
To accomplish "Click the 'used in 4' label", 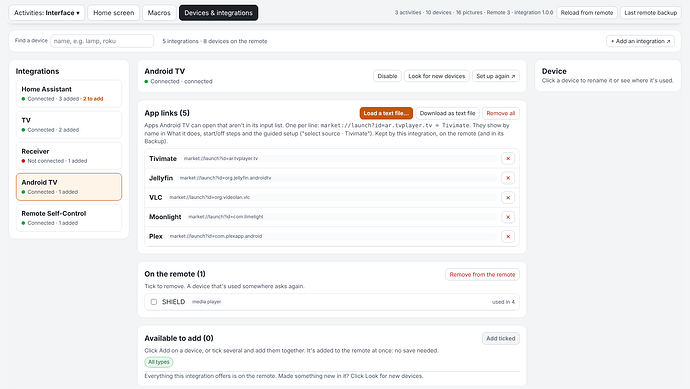I will (x=503, y=302).
